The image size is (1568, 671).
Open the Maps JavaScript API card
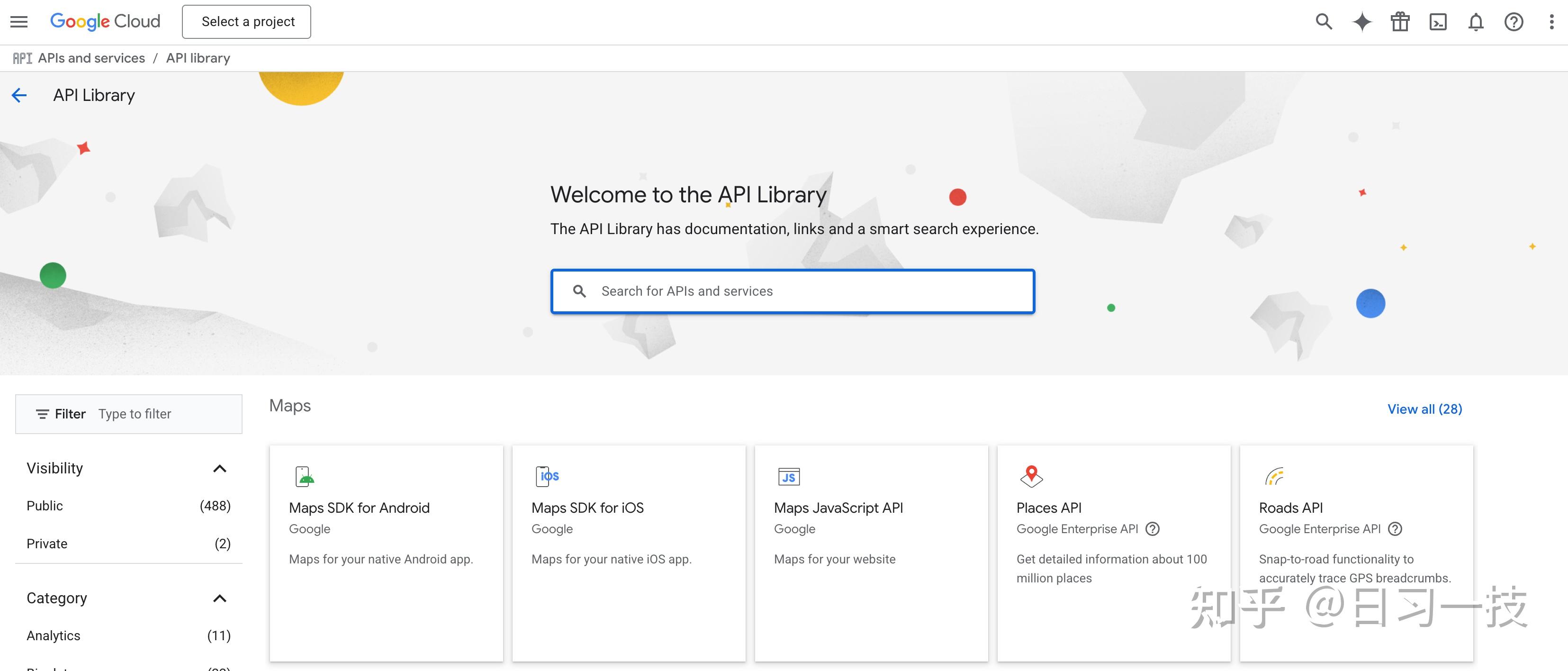[x=870, y=552]
